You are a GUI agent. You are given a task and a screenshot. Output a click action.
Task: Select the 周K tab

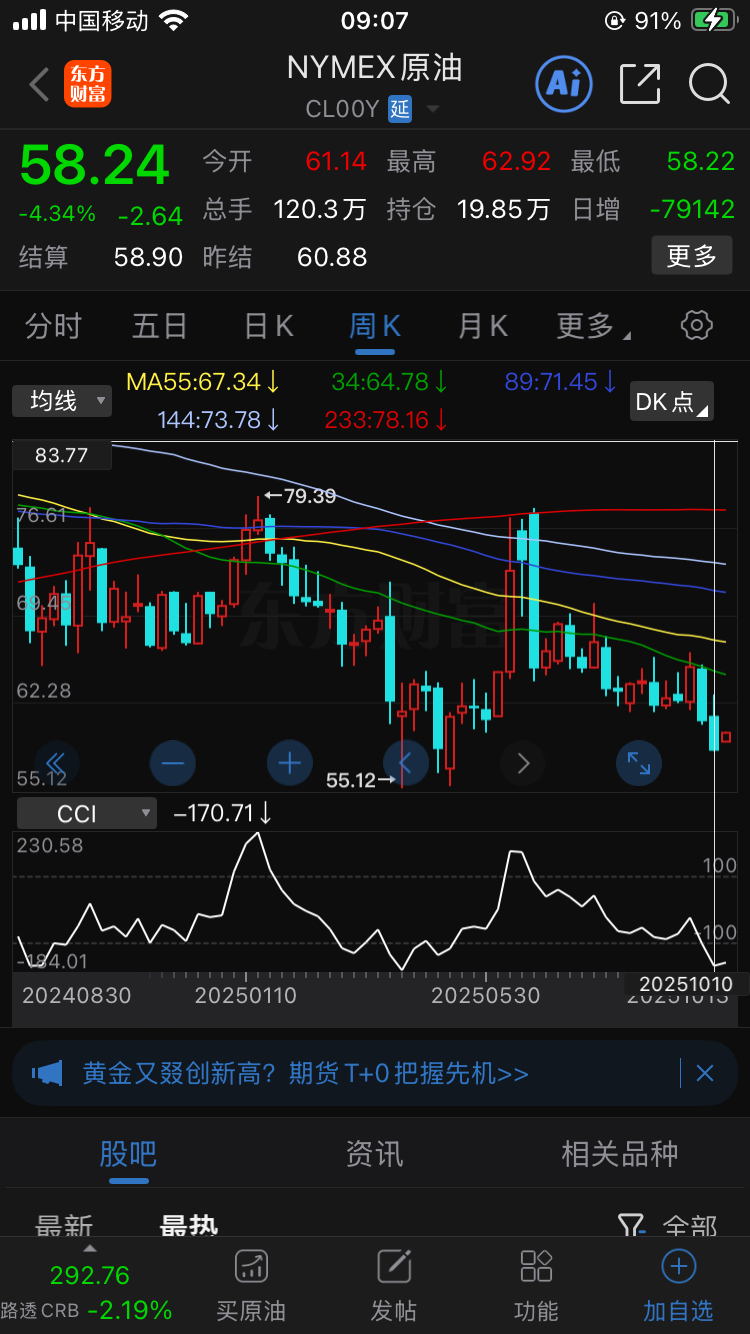375,326
